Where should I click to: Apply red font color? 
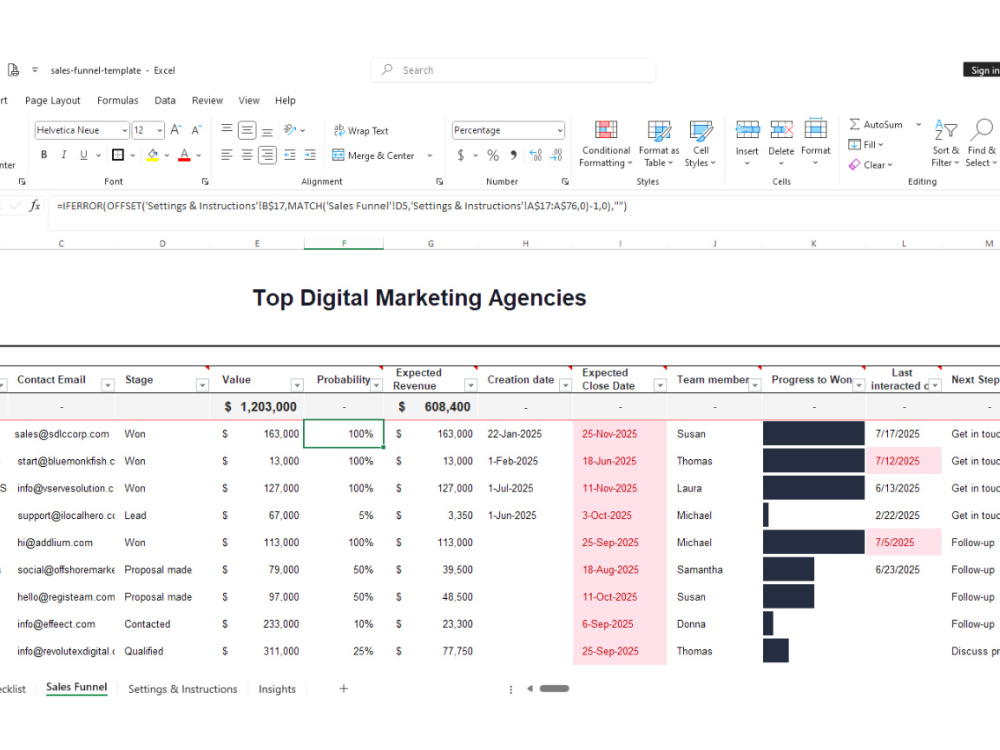[x=184, y=155]
